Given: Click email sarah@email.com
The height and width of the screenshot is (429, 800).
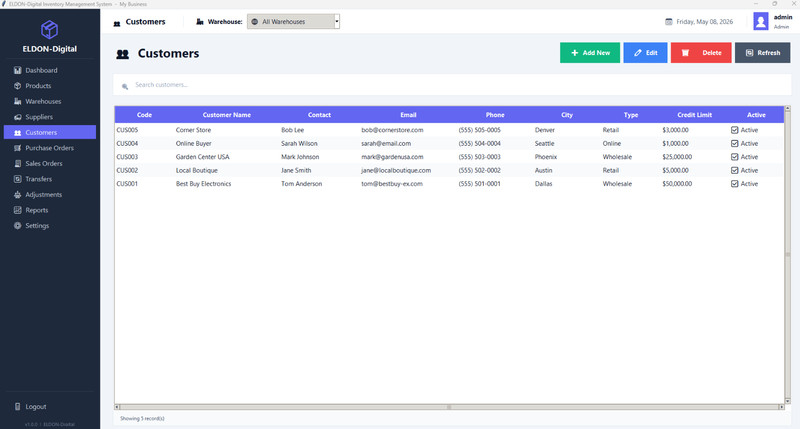Looking at the screenshot, I should tap(386, 143).
